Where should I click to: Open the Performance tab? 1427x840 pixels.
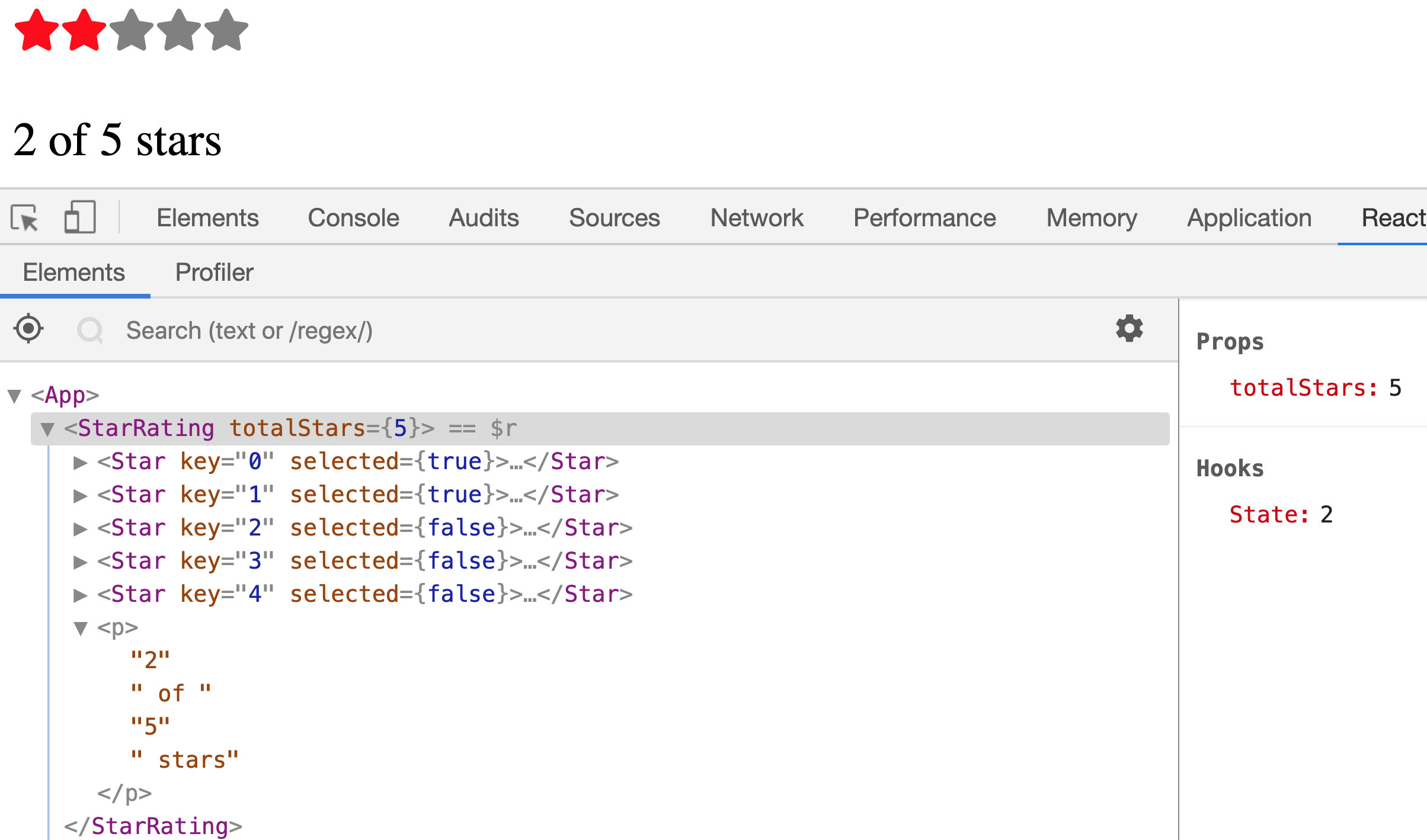[x=924, y=218]
